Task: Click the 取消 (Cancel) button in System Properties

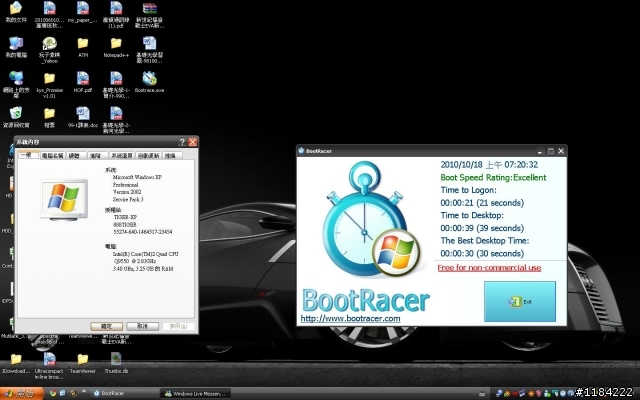Action: pos(142,326)
